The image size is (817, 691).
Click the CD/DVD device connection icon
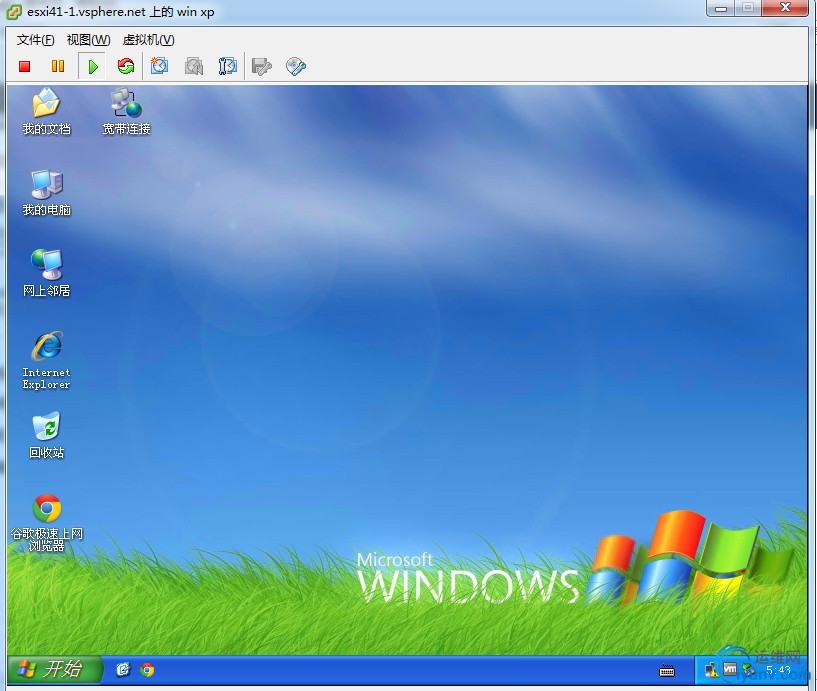pos(296,66)
